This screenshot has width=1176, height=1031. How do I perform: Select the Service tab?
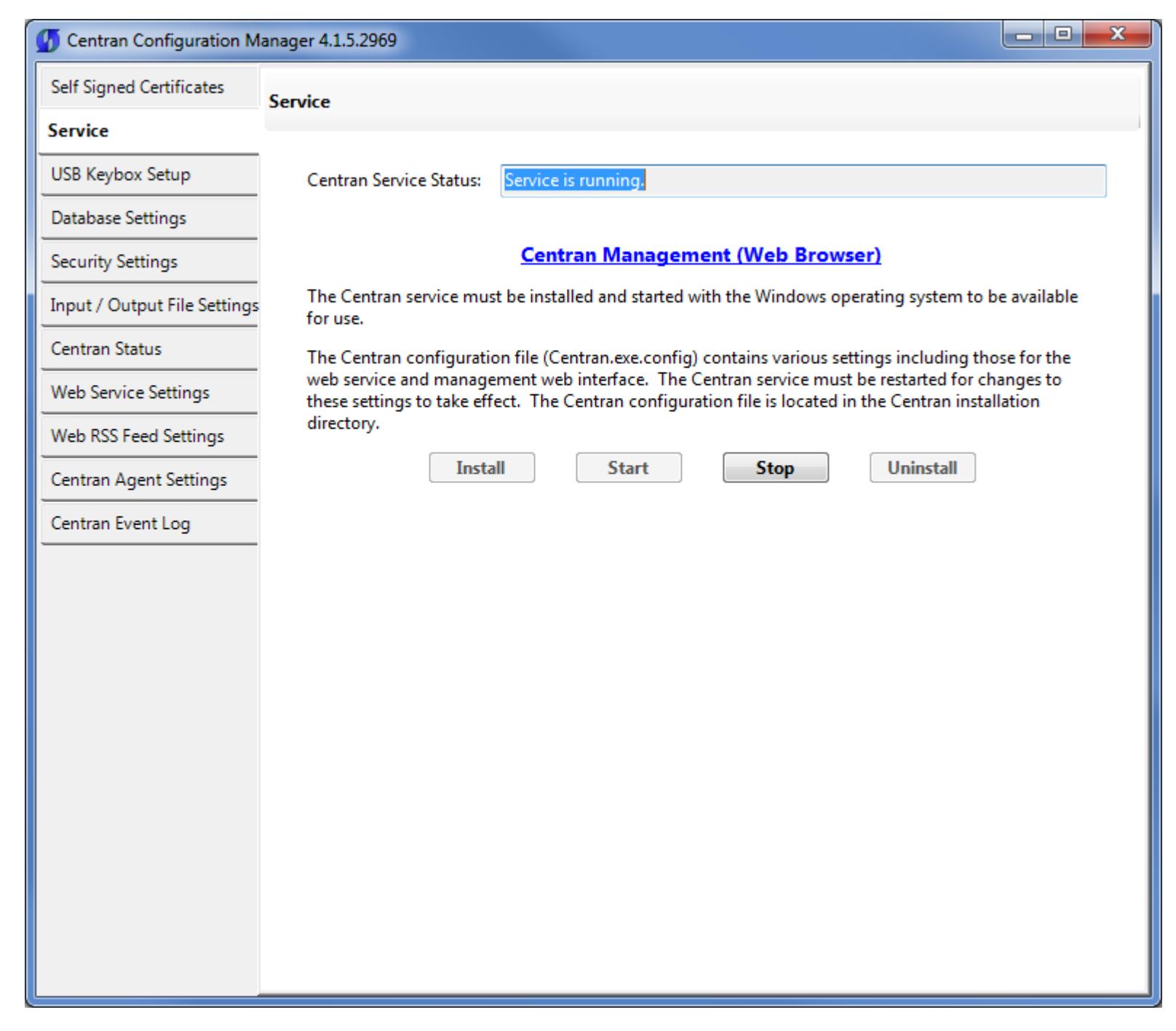[149, 131]
